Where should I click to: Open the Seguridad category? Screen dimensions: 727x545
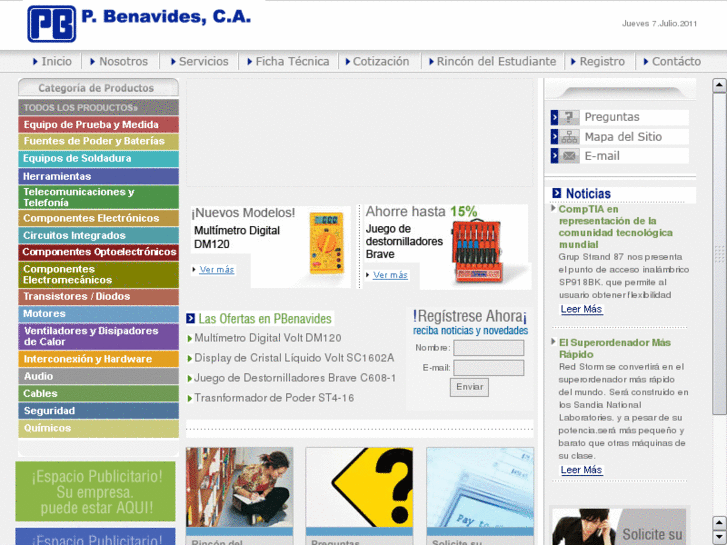click(98, 411)
